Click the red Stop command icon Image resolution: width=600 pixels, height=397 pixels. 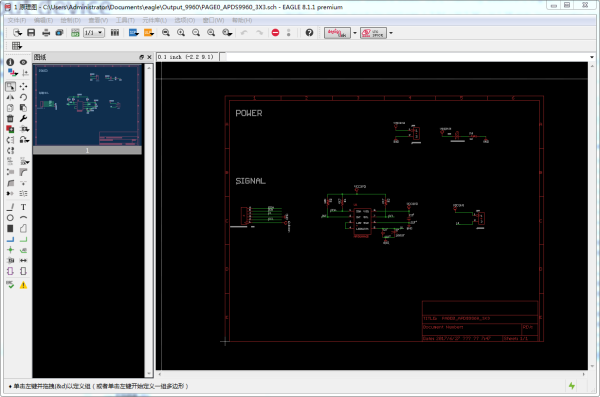[275, 33]
